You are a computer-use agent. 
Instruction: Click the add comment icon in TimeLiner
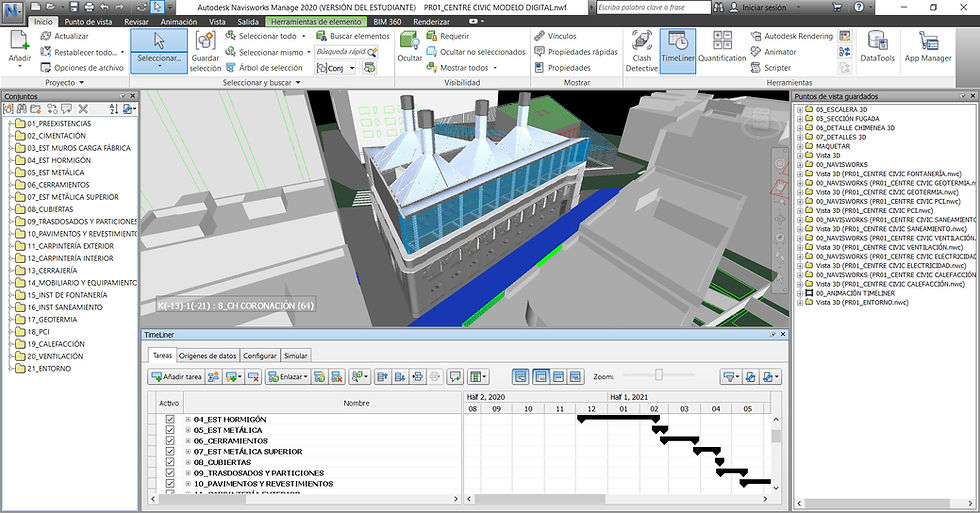(455, 377)
